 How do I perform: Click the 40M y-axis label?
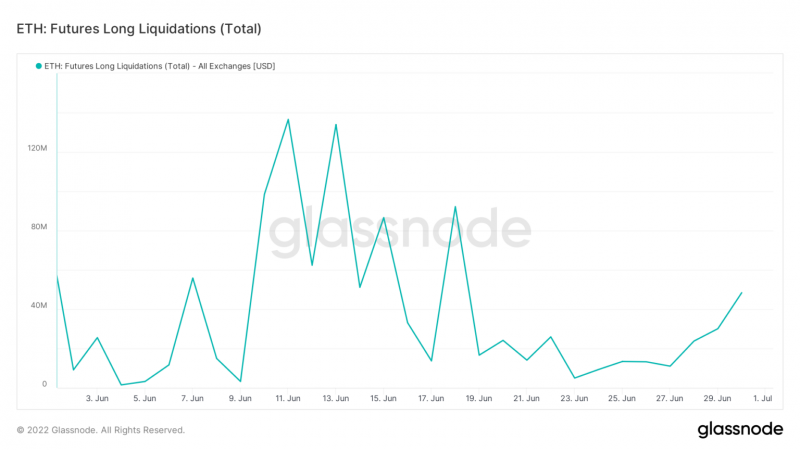coord(38,305)
